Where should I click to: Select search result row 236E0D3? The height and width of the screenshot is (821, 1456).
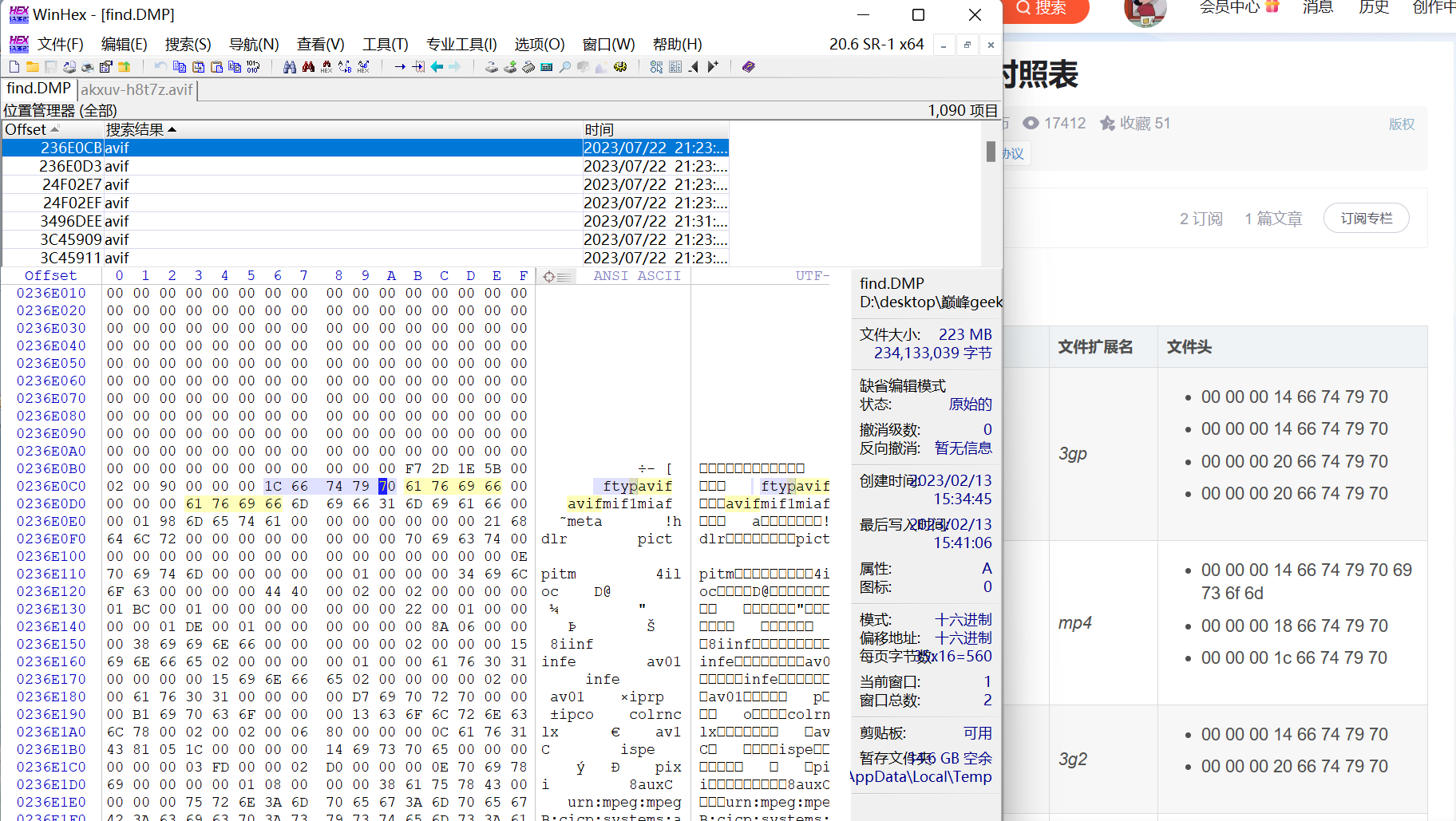click(x=365, y=166)
